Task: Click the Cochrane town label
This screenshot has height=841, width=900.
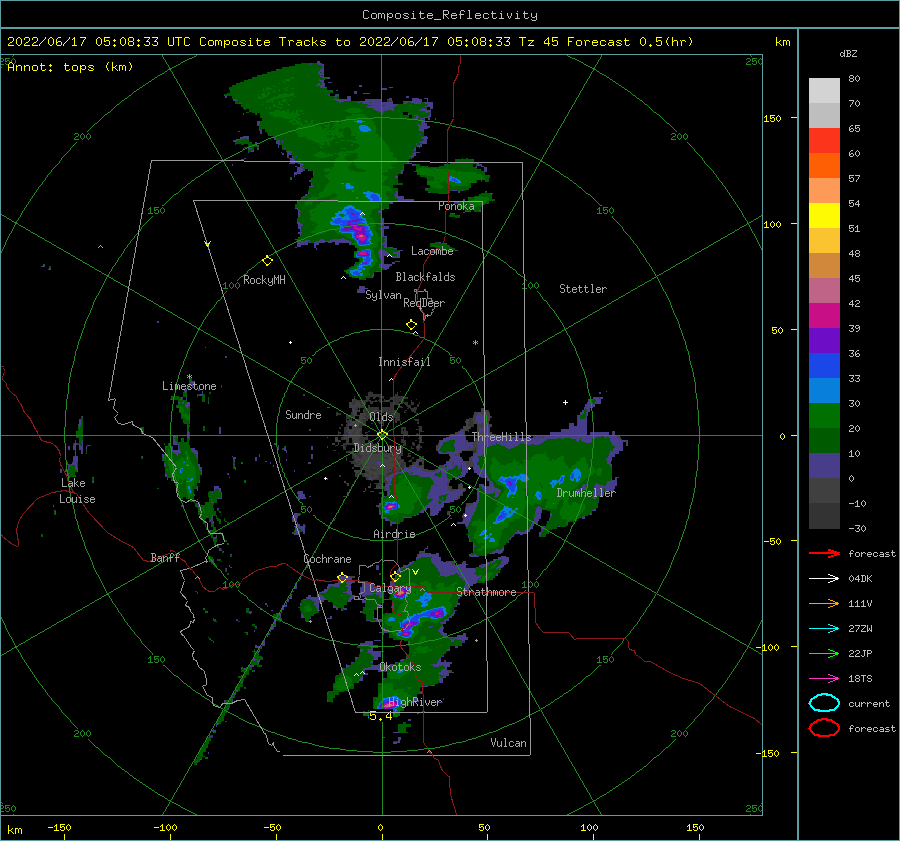Action: [327, 559]
